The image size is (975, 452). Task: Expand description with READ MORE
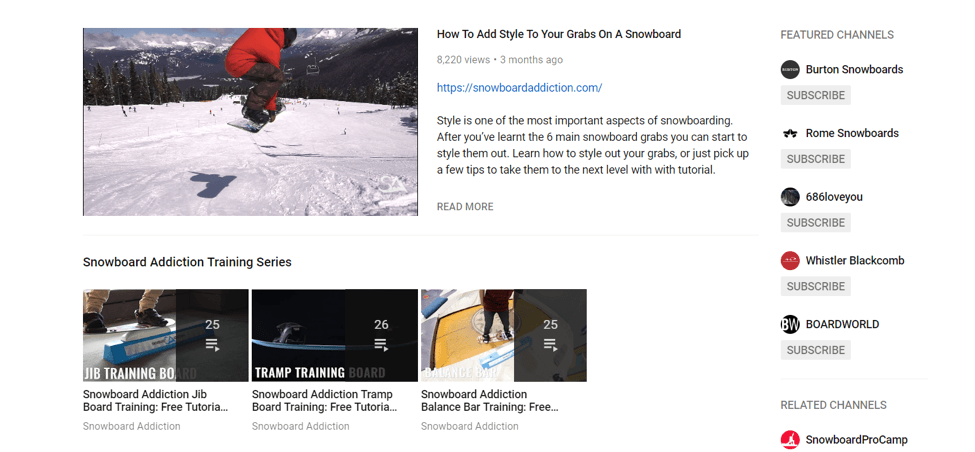pos(465,207)
